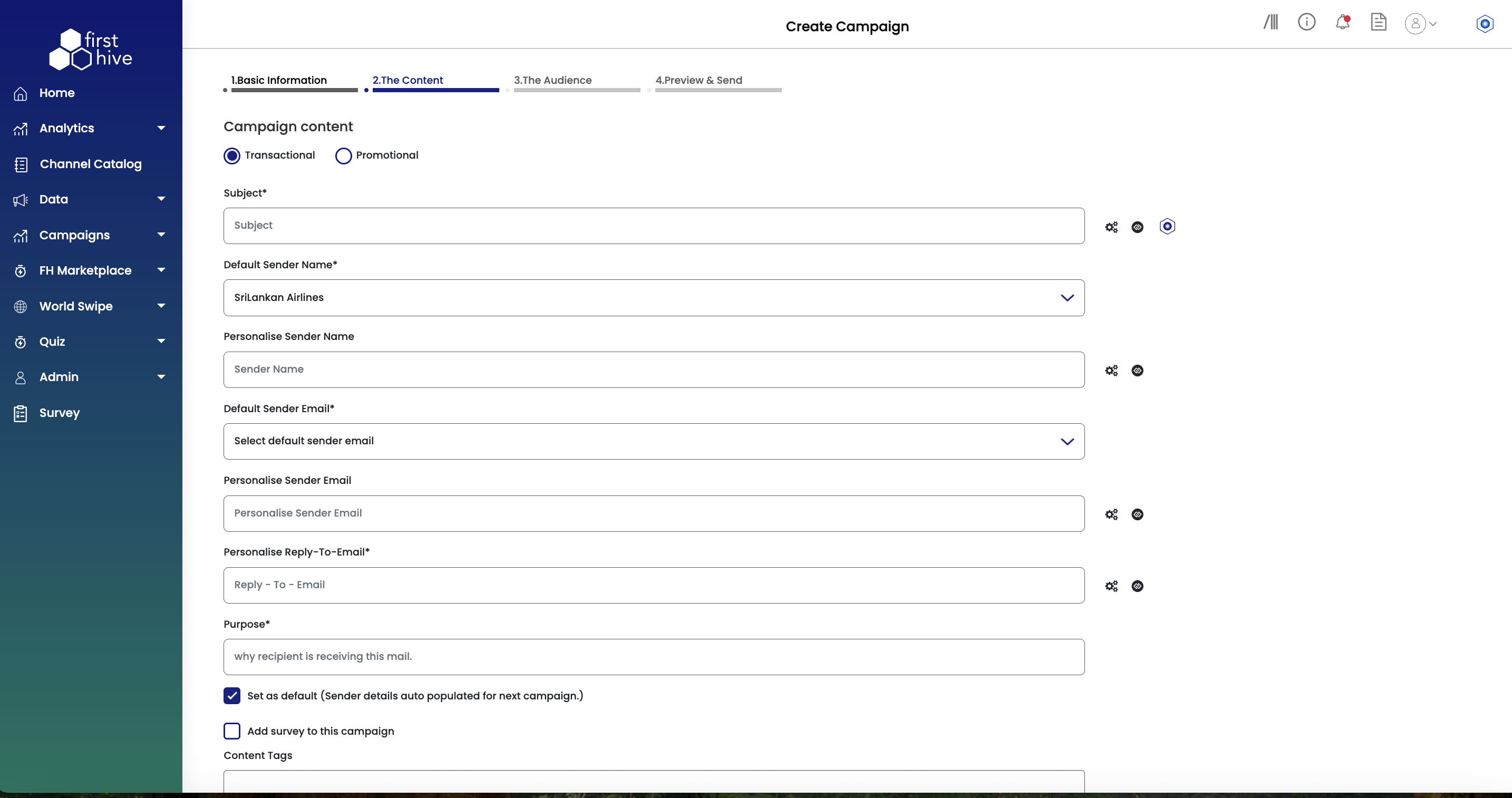The image size is (1512, 798).
Task: Click round tag icon beside Sender Name
Action: click(x=1138, y=370)
